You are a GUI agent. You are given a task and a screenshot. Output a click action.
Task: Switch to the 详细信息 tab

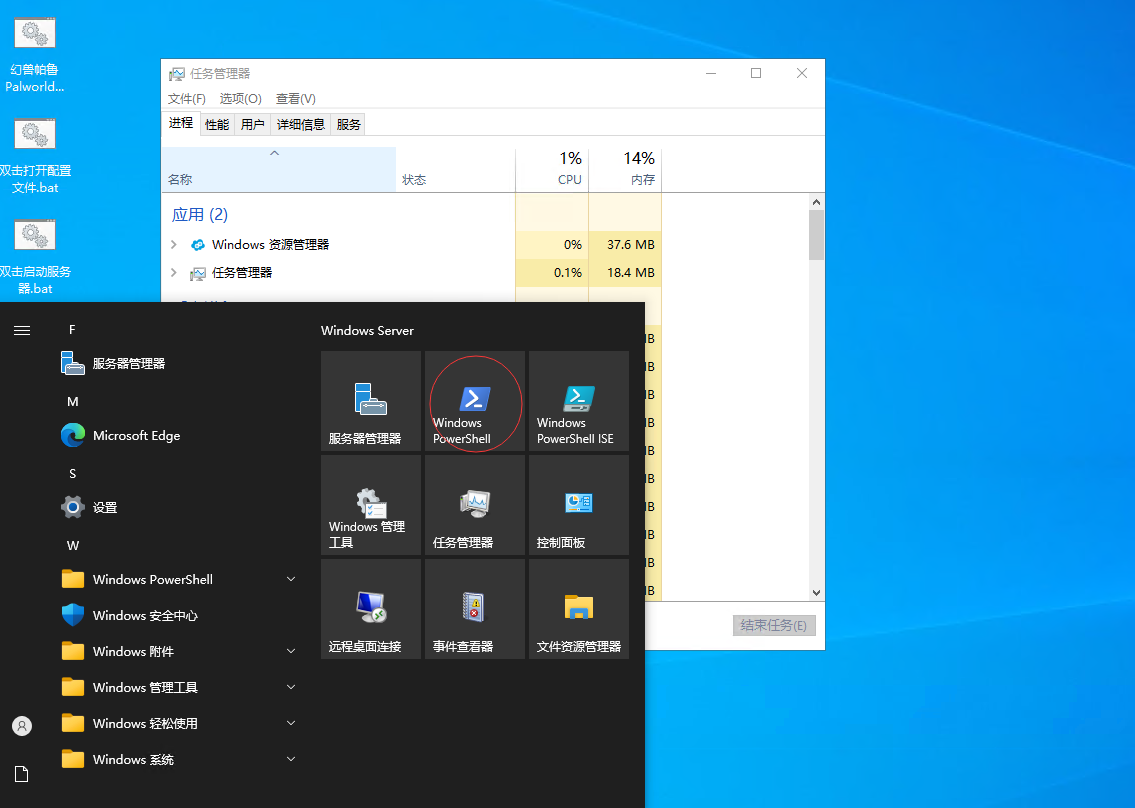301,125
